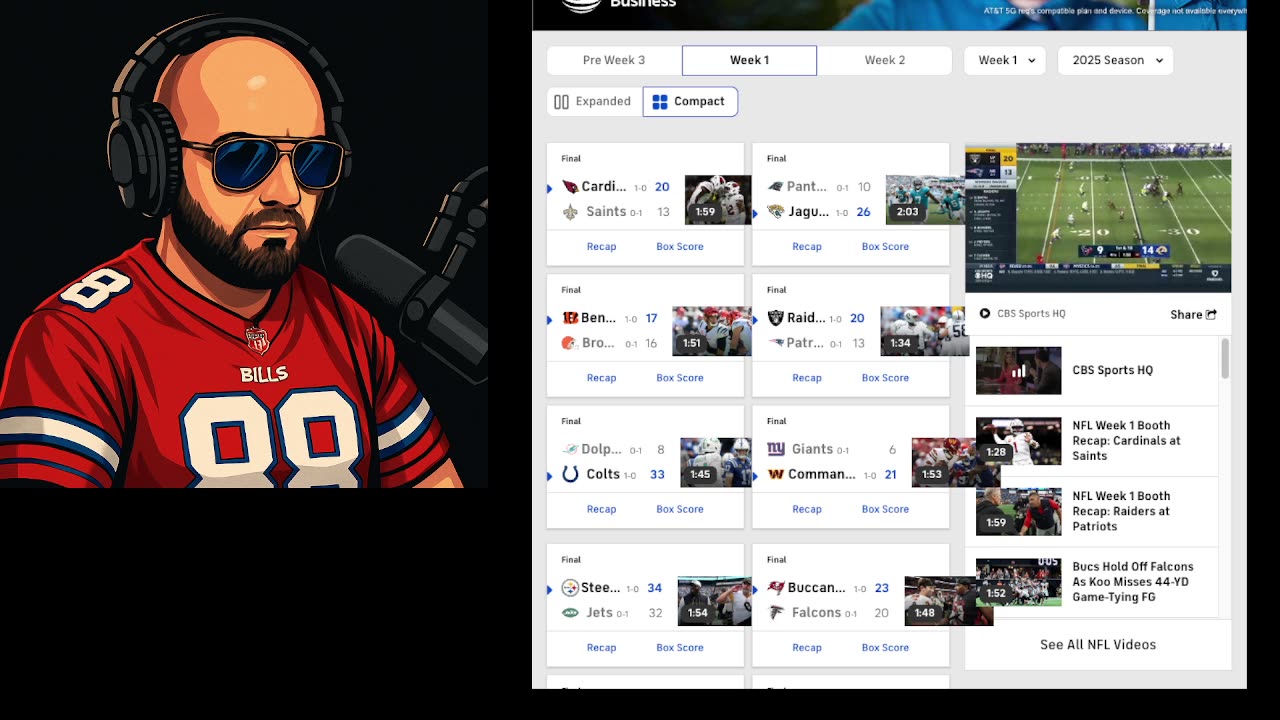Click the Washington Commanders logo
The image size is (1280, 720).
(775, 474)
